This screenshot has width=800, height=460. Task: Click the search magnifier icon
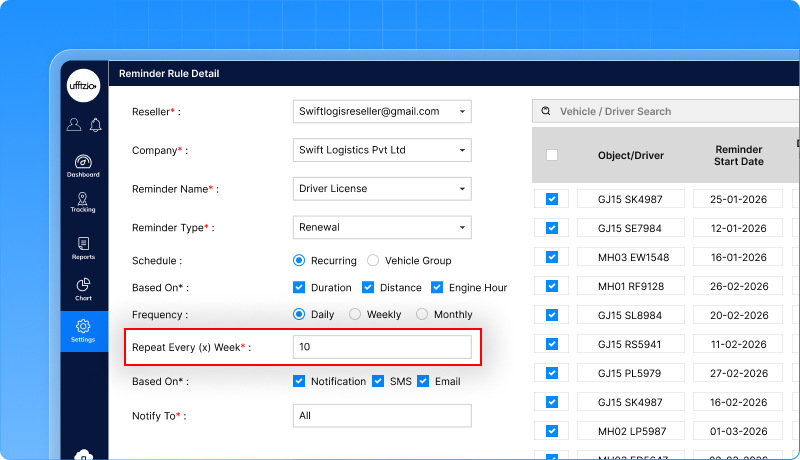coord(546,112)
